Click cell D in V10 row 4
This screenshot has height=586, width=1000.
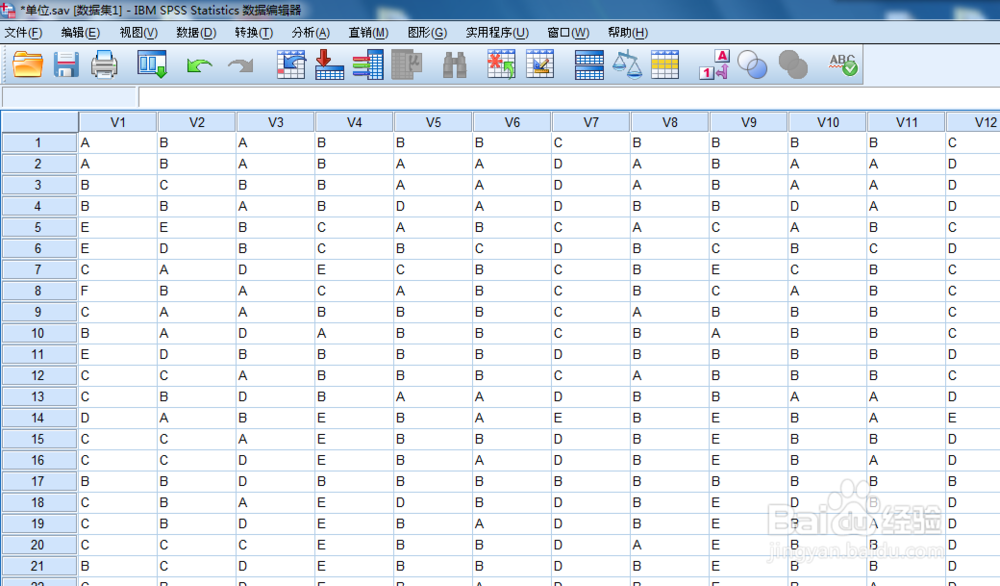(x=828, y=206)
